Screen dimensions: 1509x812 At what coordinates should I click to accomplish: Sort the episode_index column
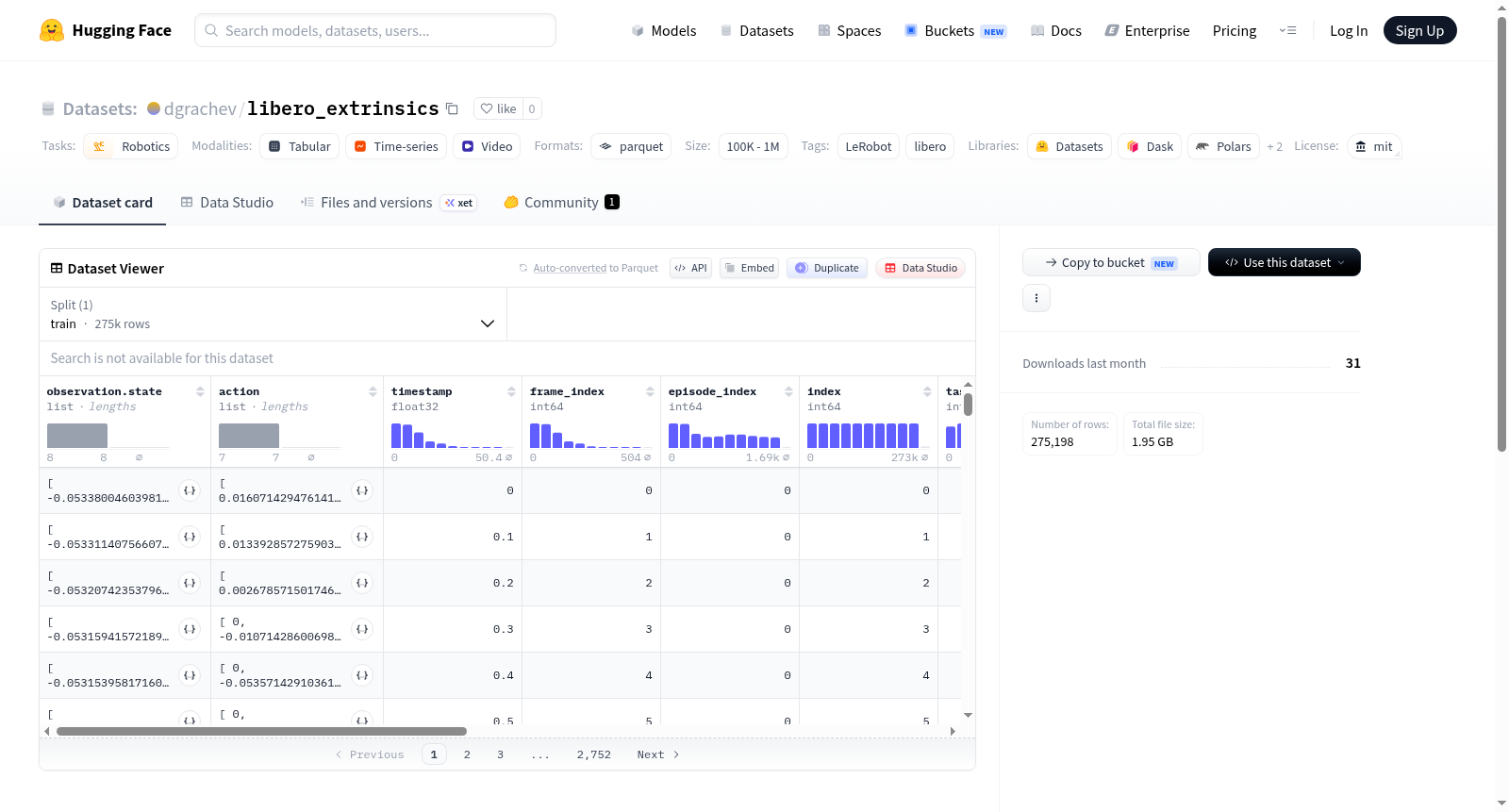pyautogui.click(x=788, y=391)
